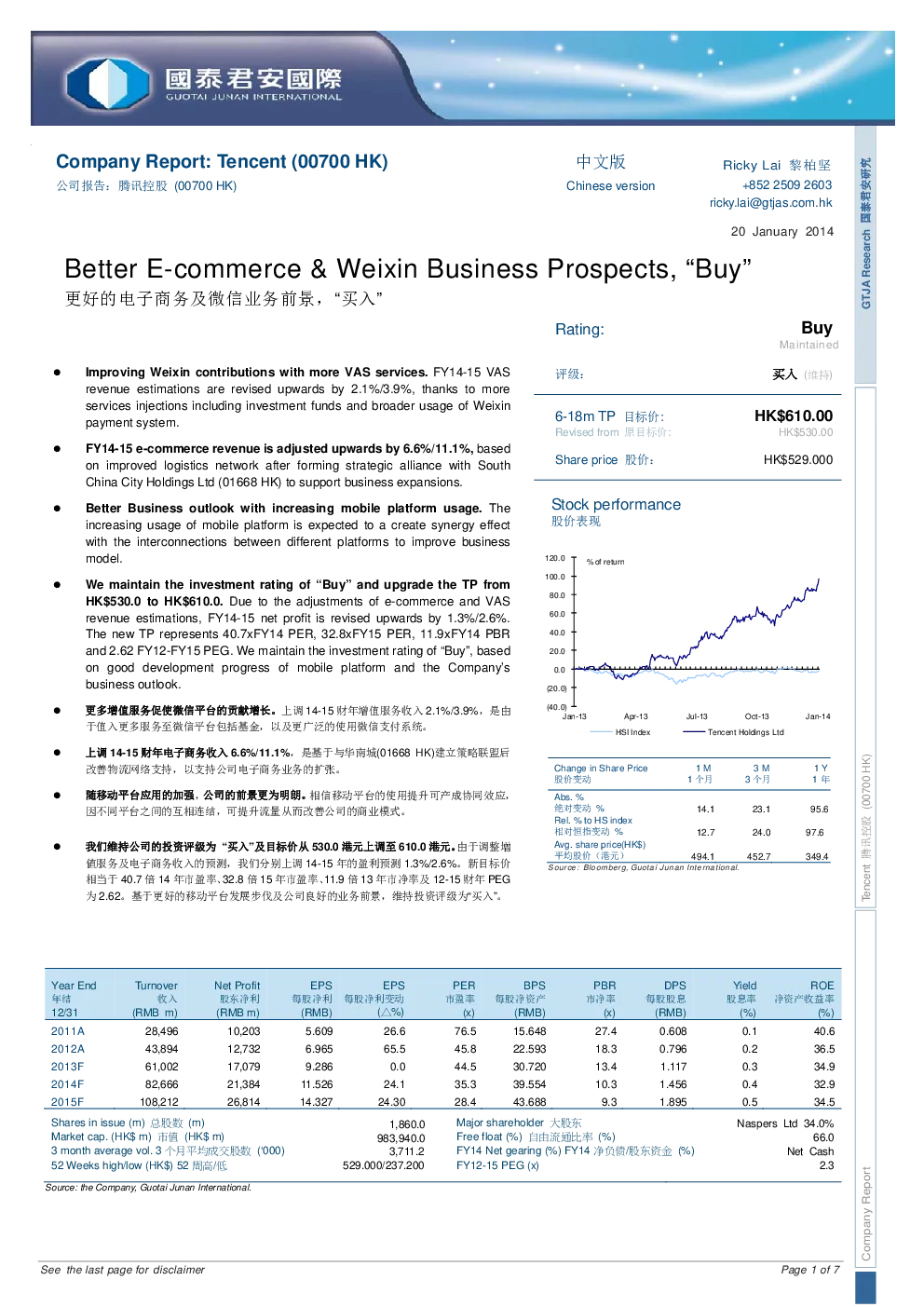Click Major shareholder Naspers Ltd 34.0%
The image size is (924, 1307).
(785, 1123)
